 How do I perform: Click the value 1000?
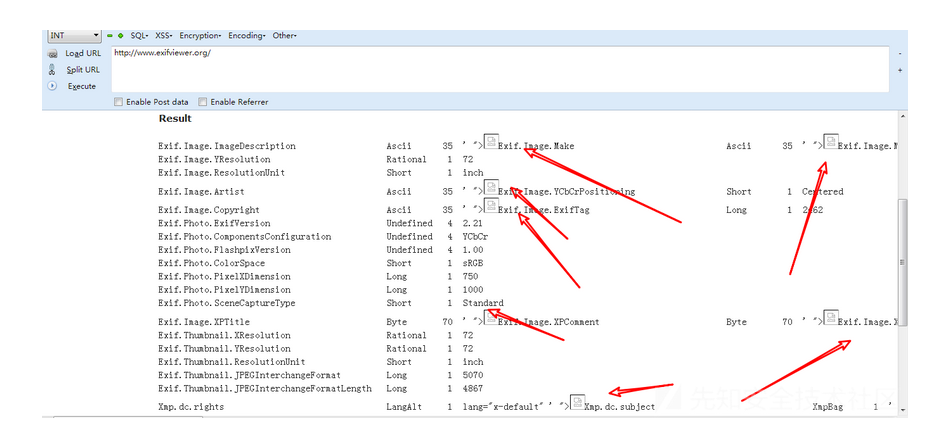point(473,289)
